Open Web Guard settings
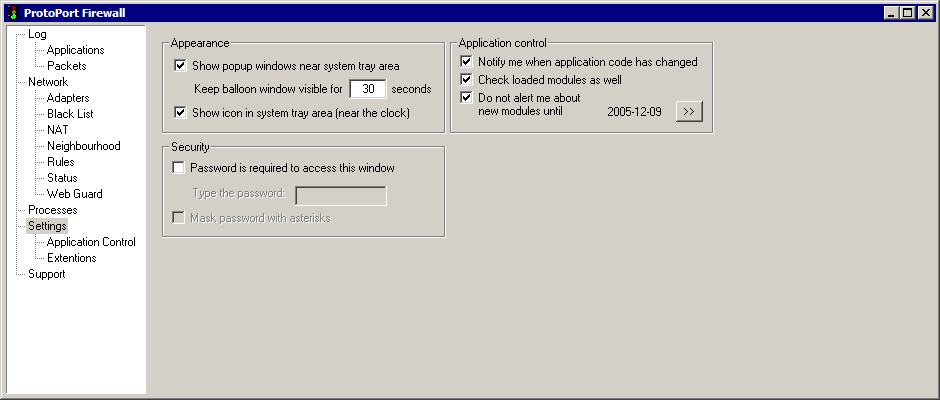 click(x=74, y=194)
